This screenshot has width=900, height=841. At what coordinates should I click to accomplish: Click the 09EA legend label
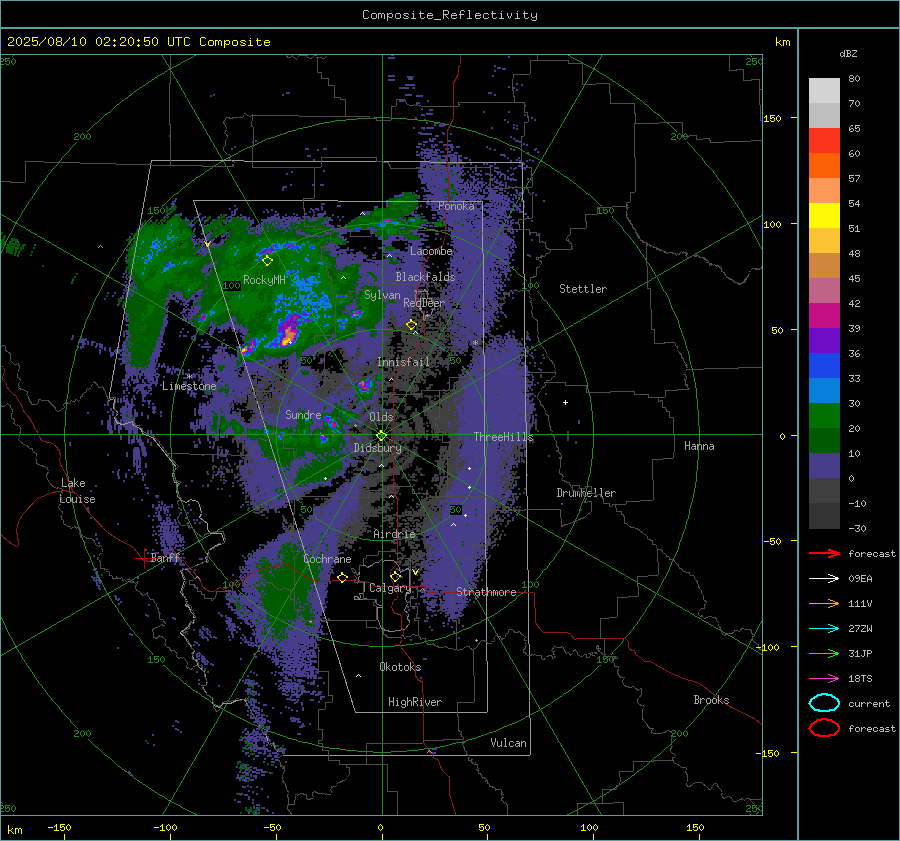pyautogui.click(x=860, y=579)
